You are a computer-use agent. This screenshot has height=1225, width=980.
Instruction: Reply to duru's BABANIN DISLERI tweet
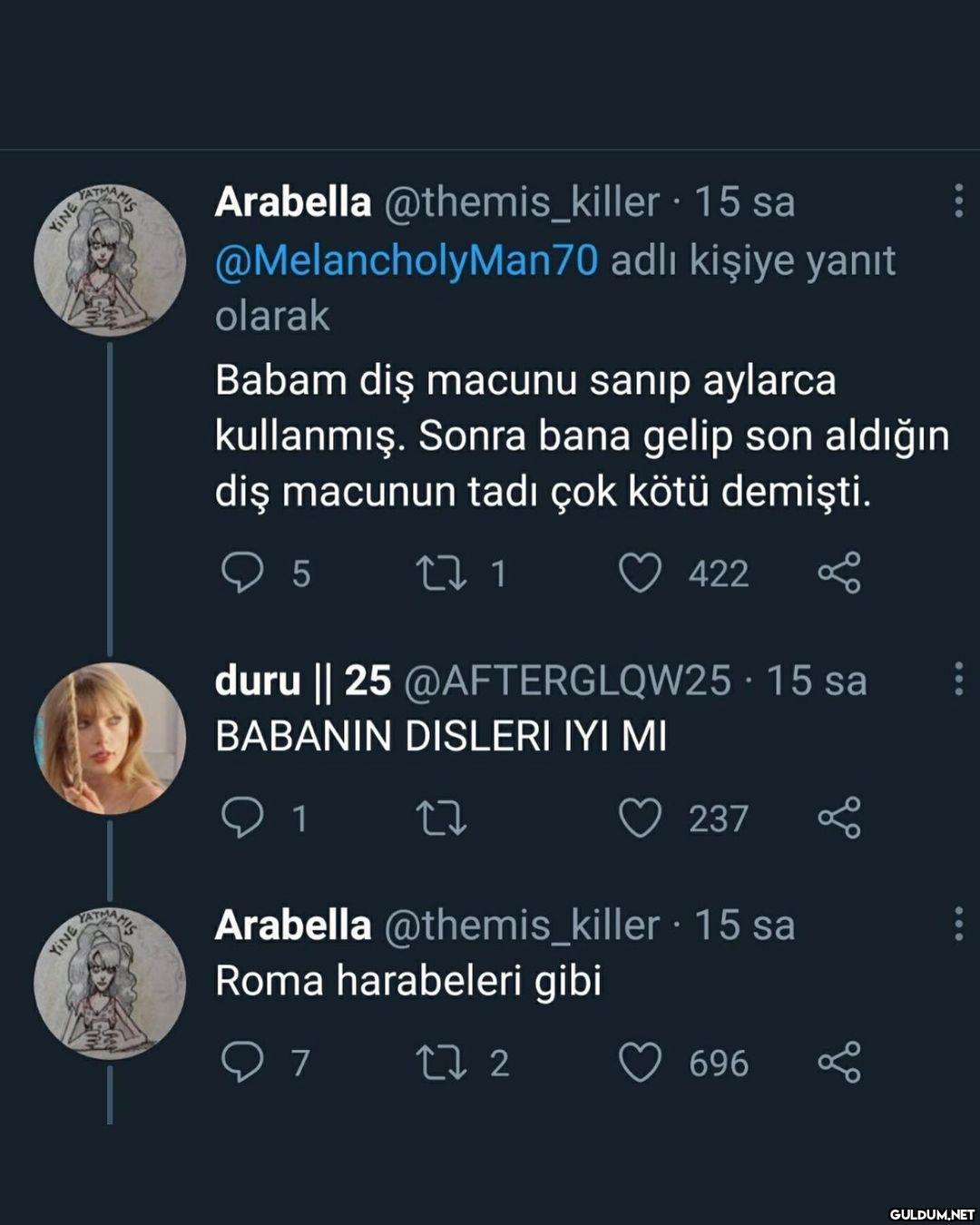tap(242, 818)
